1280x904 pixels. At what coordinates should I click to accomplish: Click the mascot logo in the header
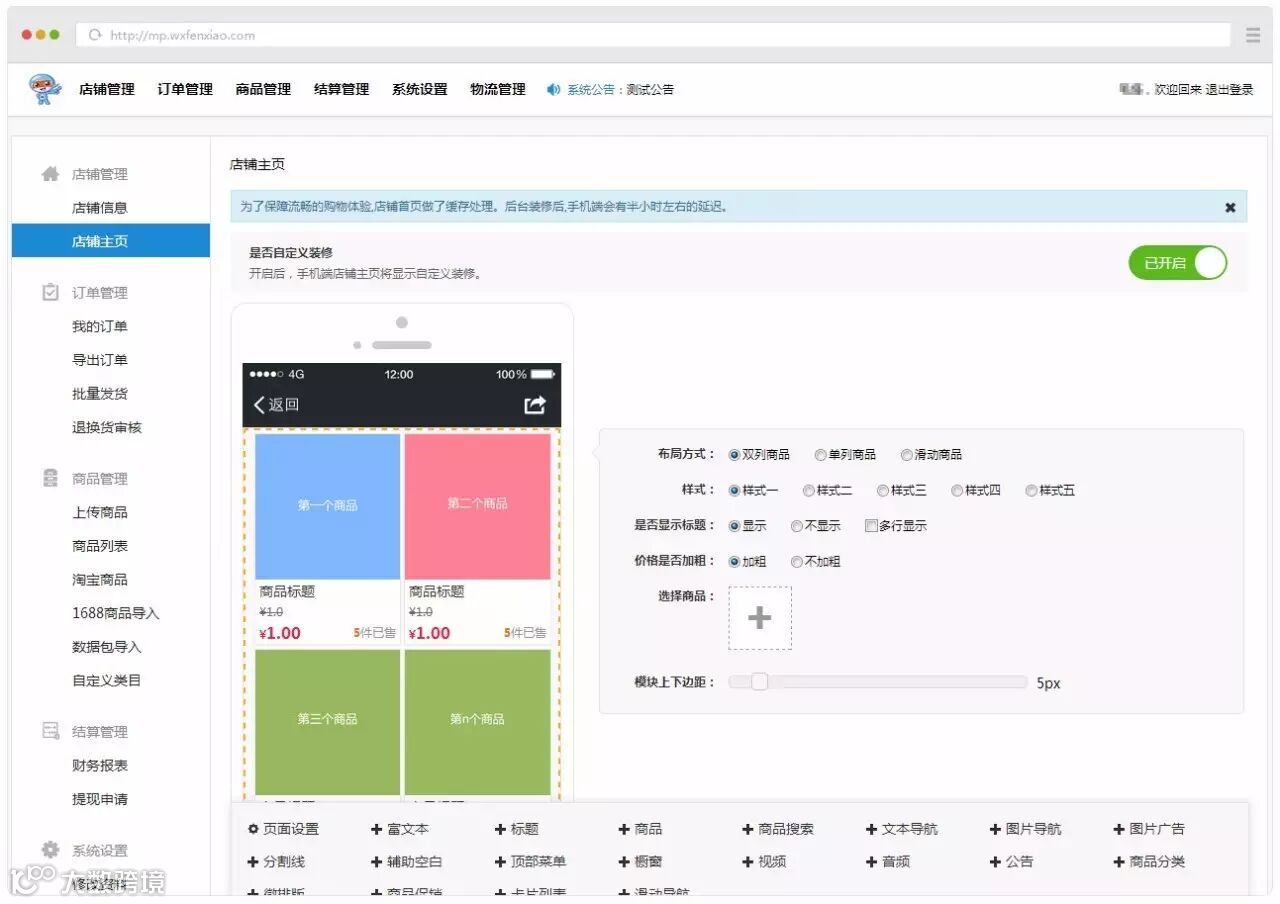pos(45,89)
